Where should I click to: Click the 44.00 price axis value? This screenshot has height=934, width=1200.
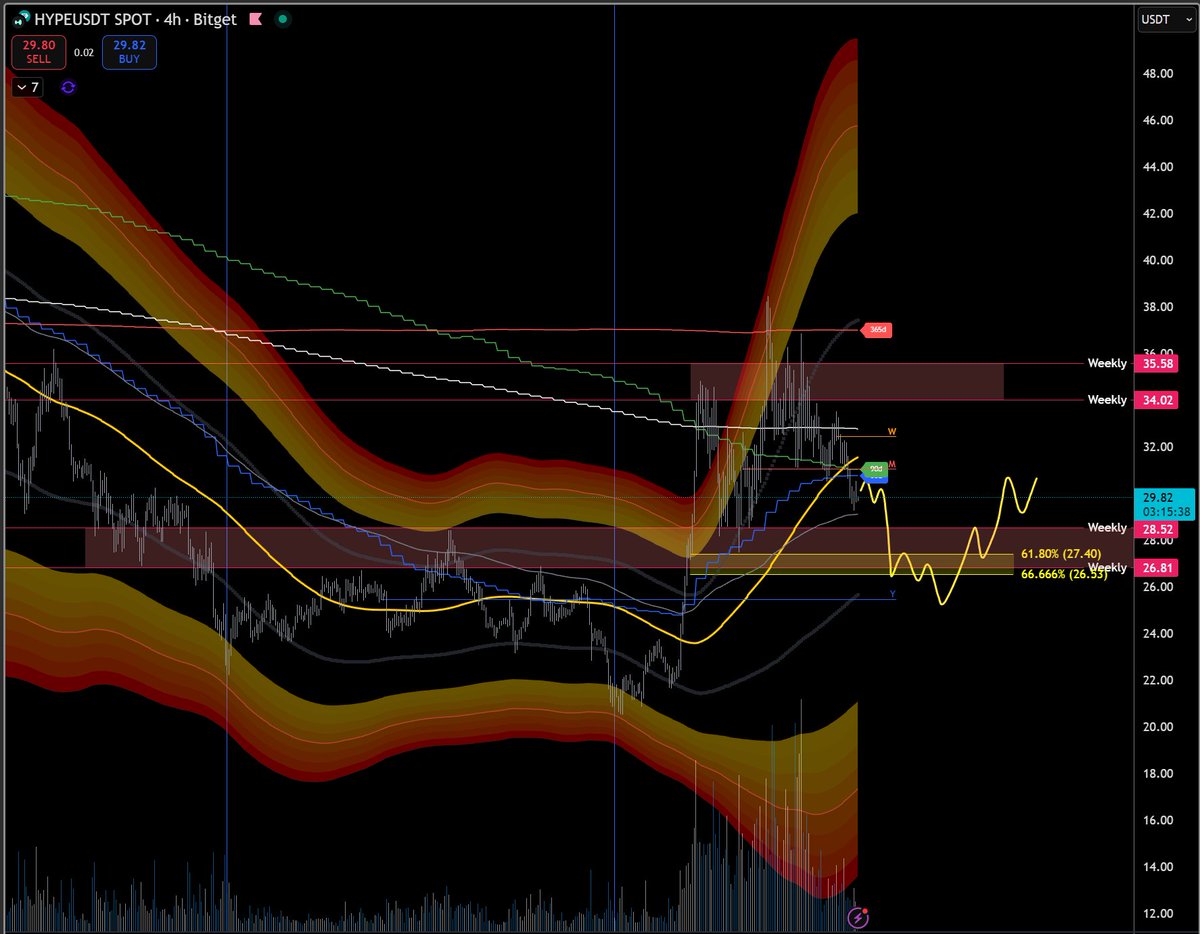[1159, 167]
